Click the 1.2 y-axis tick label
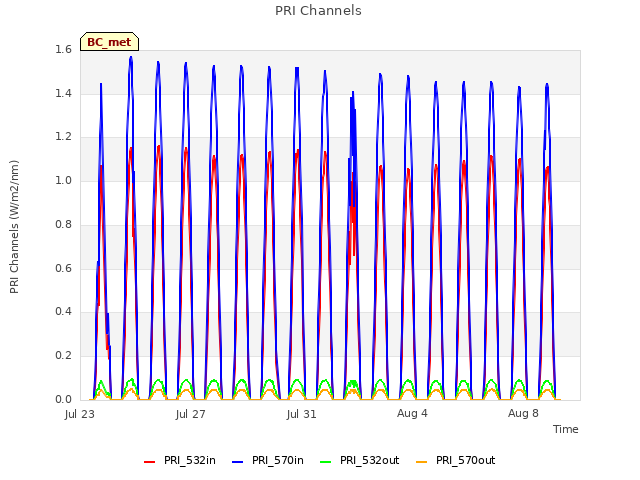 click(63, 137)
